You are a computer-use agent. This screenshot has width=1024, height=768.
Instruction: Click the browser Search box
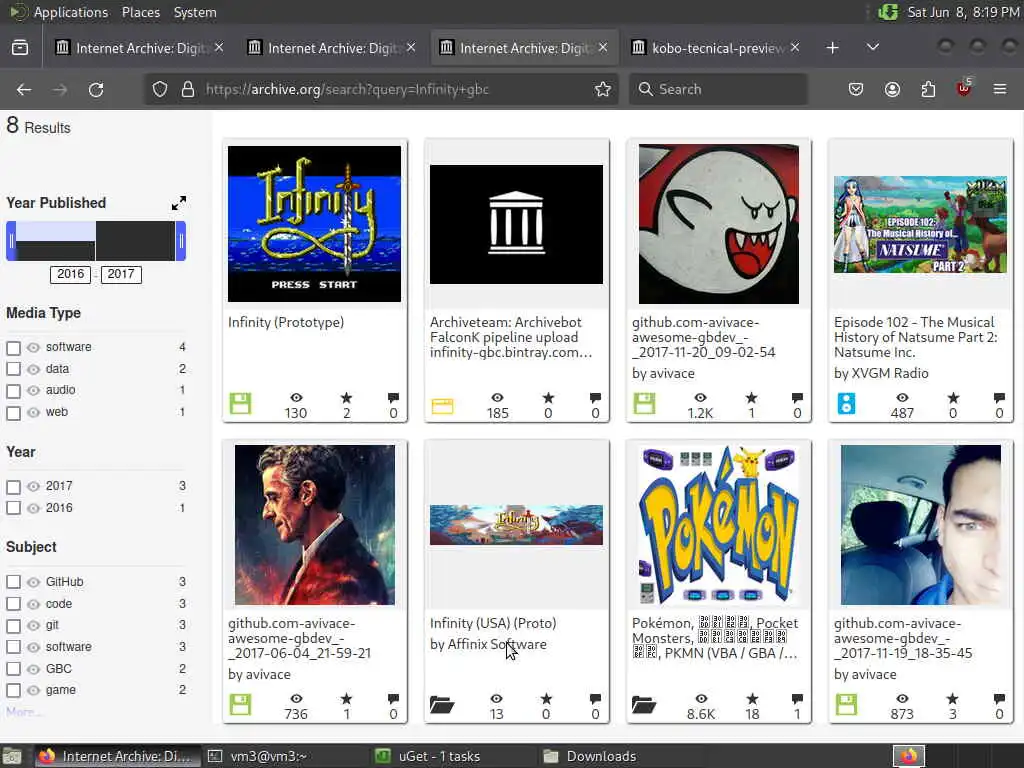coord(718,89)
